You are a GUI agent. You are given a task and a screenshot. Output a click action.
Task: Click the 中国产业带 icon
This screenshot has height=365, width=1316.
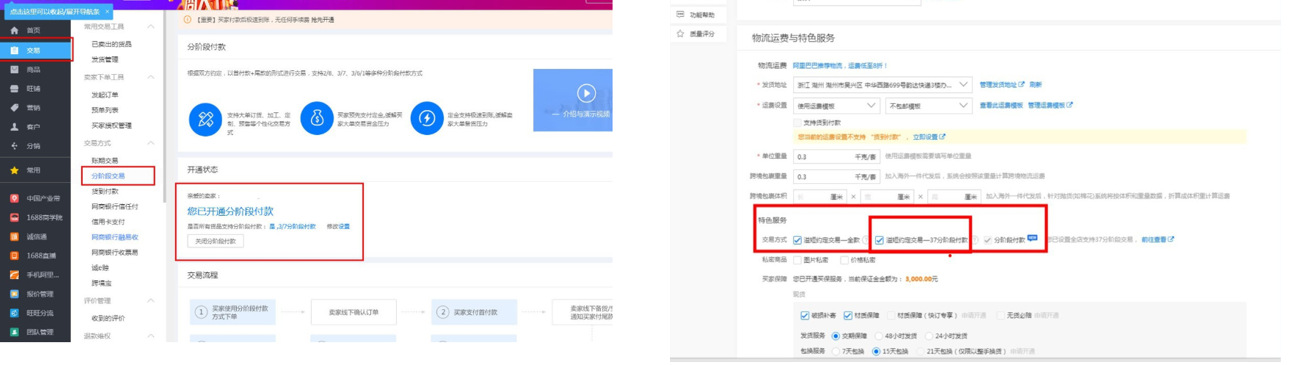point(14,198)
